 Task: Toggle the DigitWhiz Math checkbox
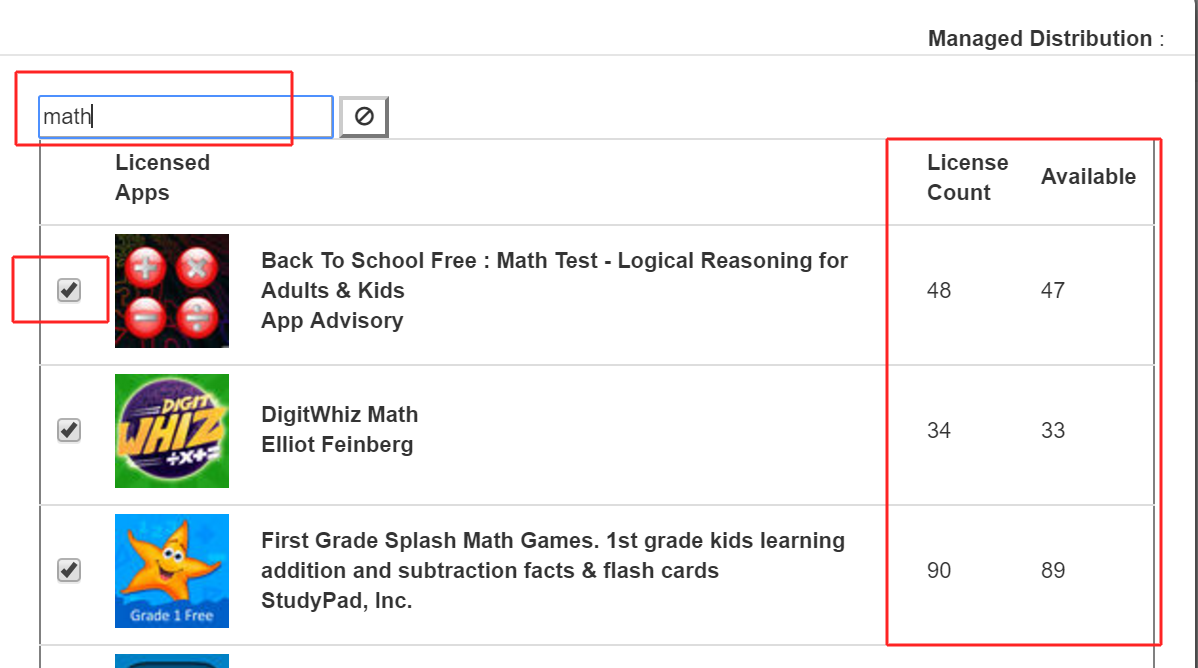(x=69, y=431)
